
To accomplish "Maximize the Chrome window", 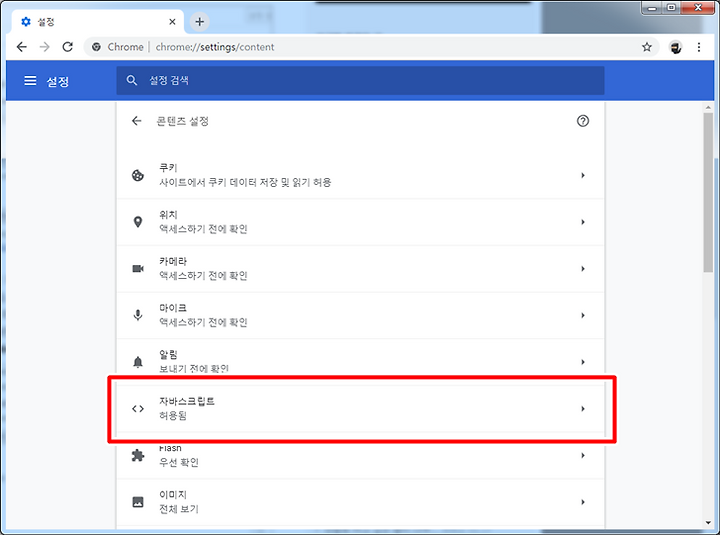I will click(671, 8).
